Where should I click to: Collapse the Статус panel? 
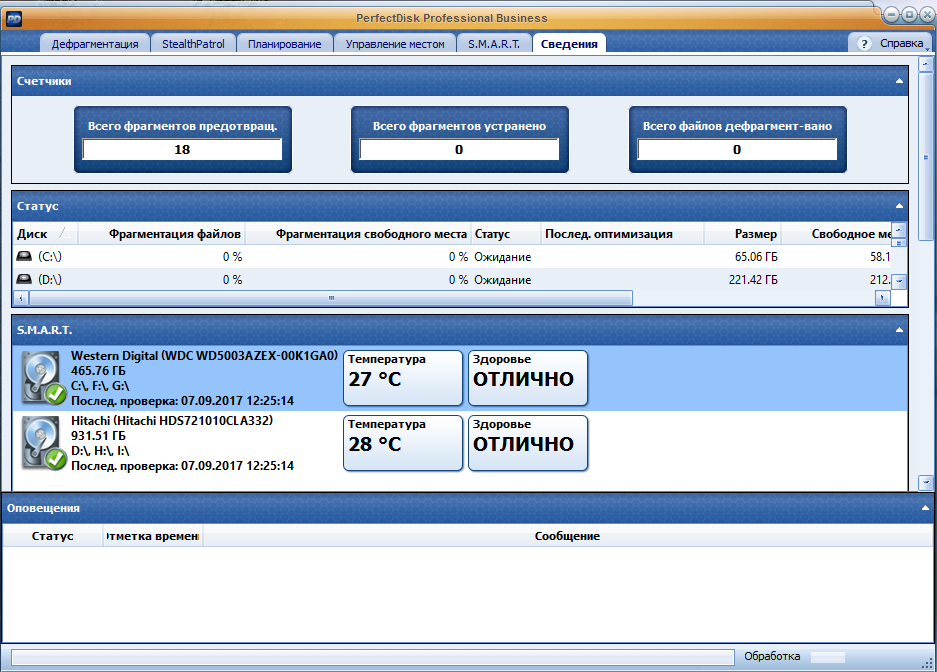tap(899, 205)
